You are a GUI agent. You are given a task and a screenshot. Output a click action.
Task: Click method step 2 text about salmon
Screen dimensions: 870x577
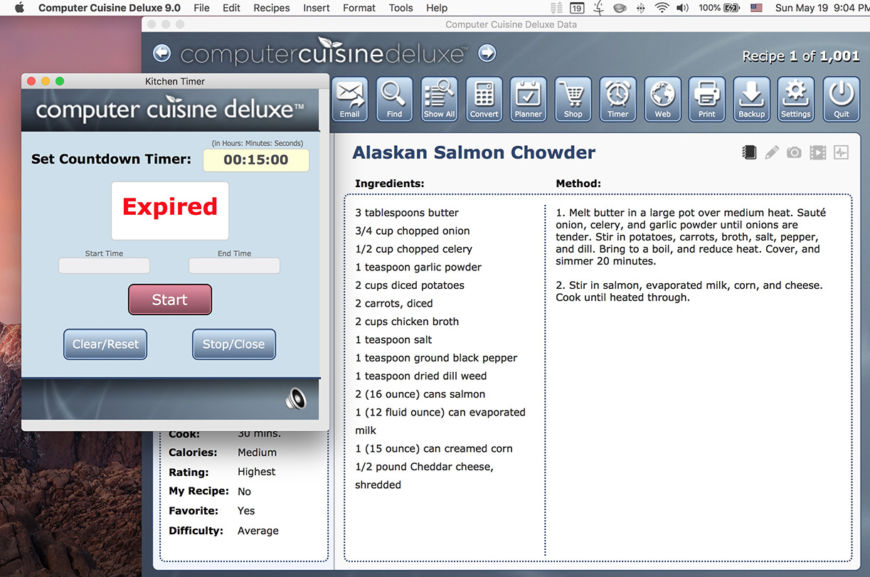pyautogui.click(x=689, y=291)
